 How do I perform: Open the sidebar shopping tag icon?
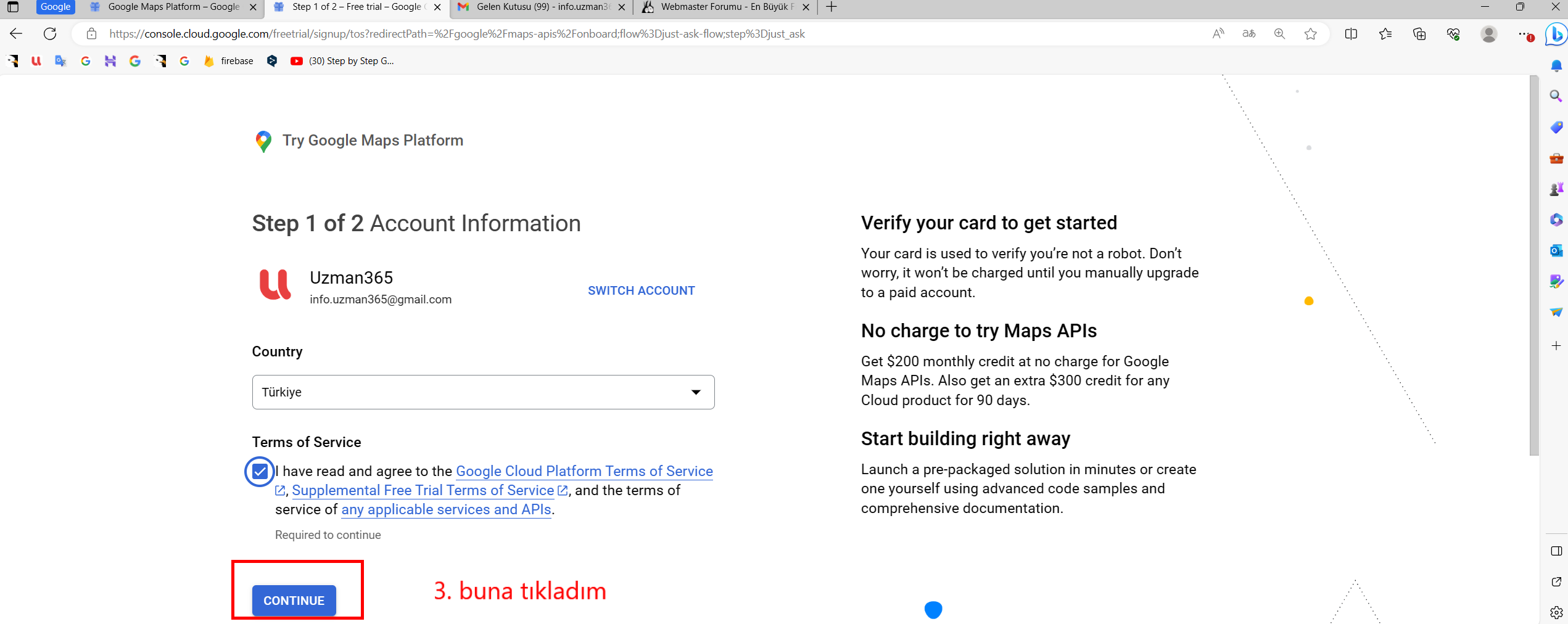coord(1556,127)
